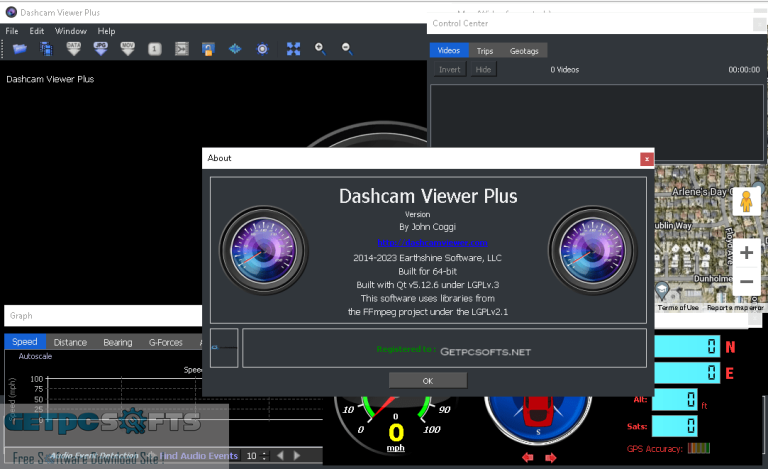Click the Sats satellite count field
The width and height of the screenshot is (768, 469).
point(674,425)
